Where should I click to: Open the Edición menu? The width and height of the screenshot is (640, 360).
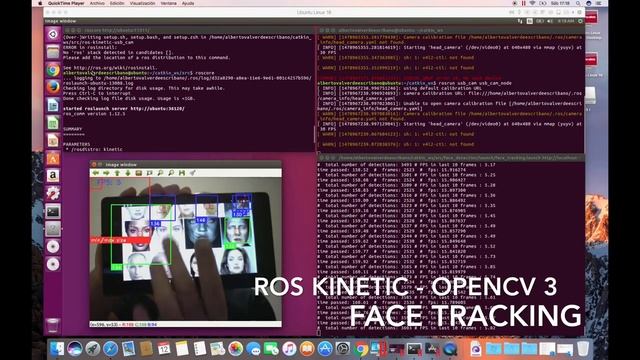(x=117, y=3)
